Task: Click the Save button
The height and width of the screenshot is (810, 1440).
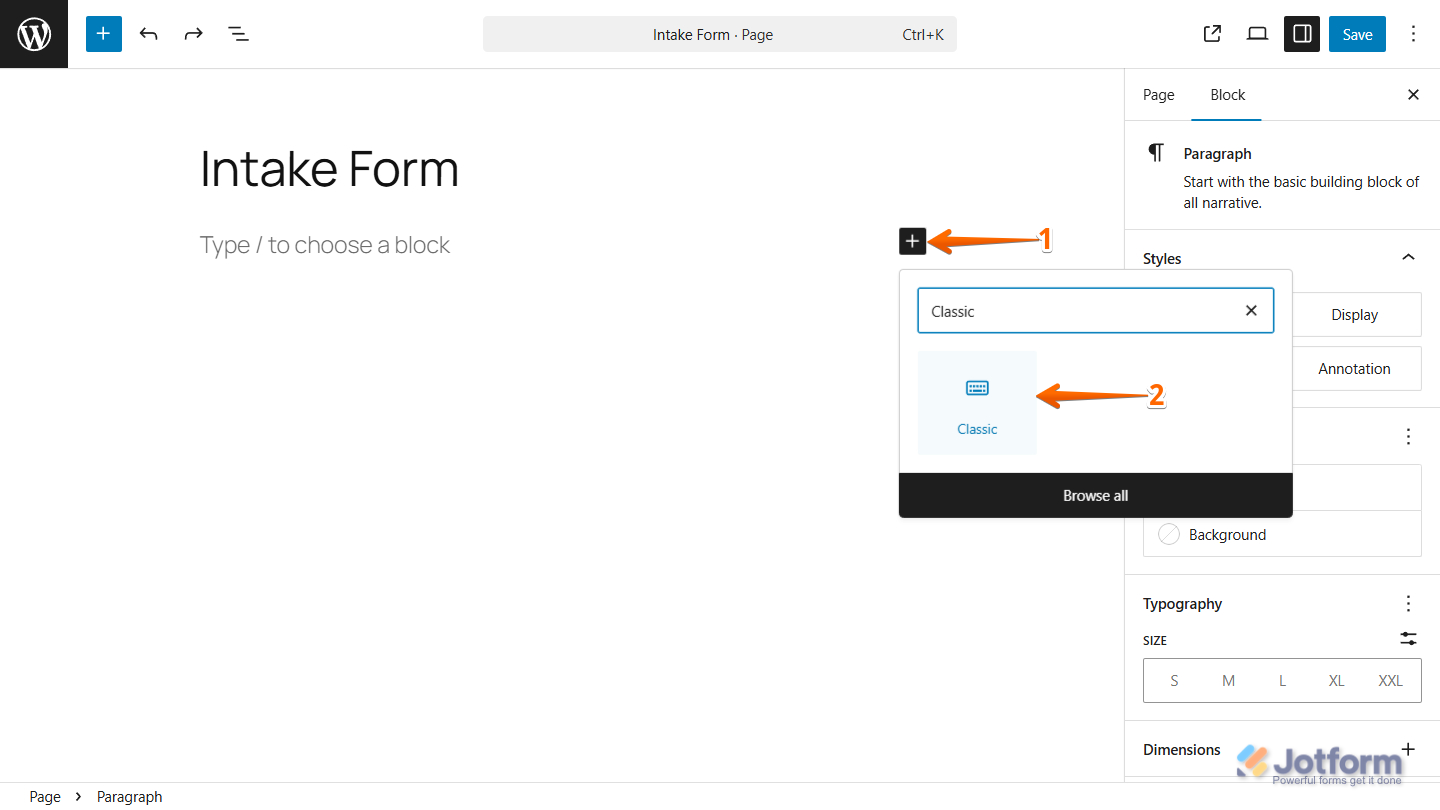Action: point(1357,33)
